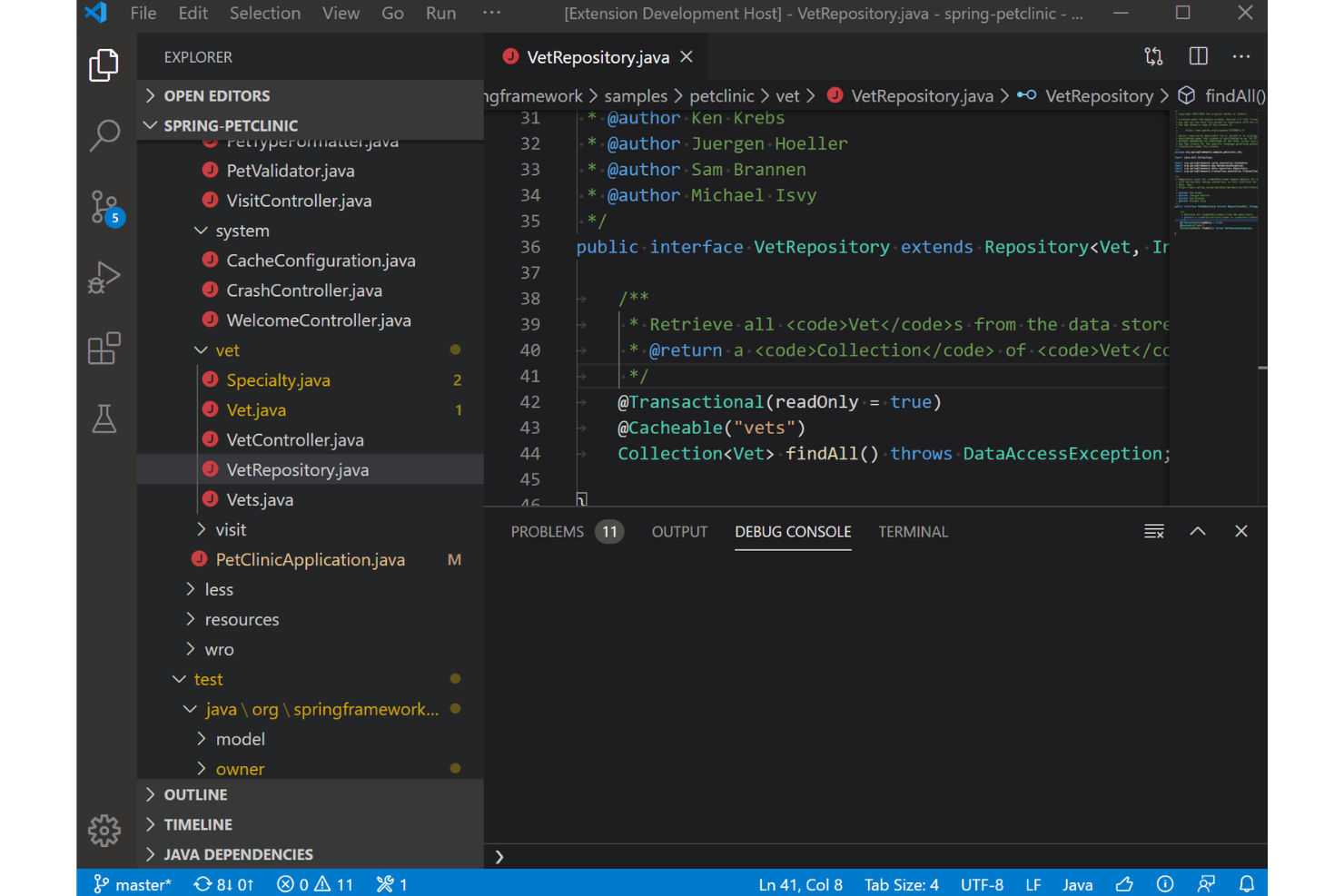Open the Manage gear icon
1344x896 pixels.
104,830
